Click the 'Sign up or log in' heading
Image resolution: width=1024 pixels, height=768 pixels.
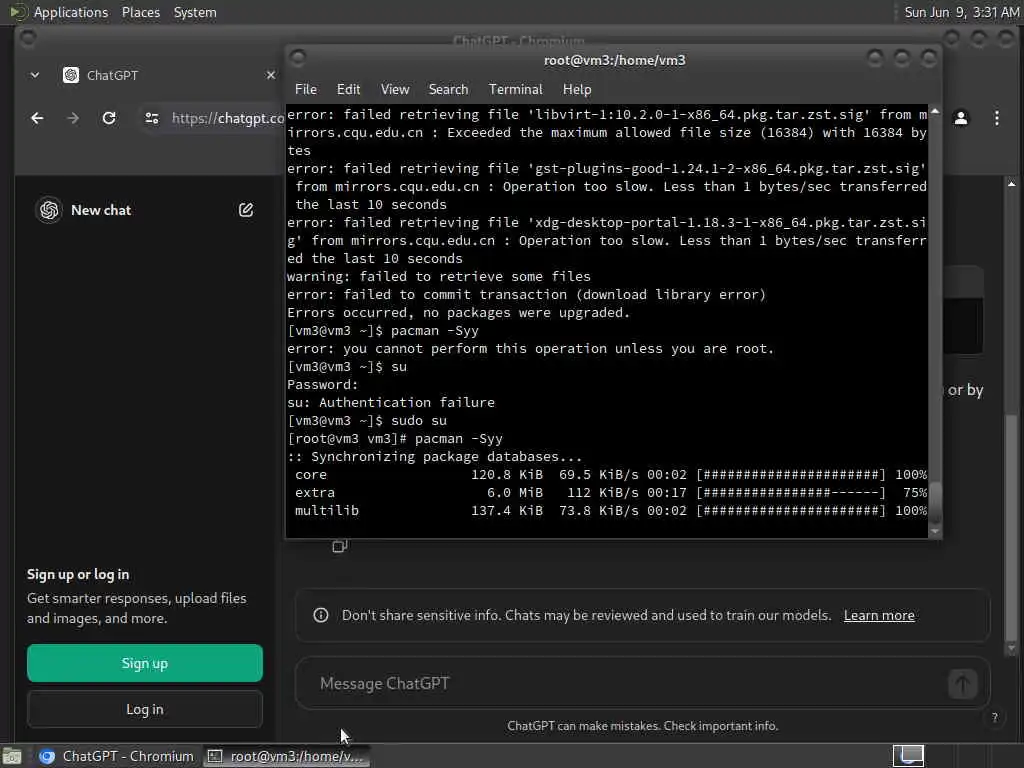[x=78, y=575]
